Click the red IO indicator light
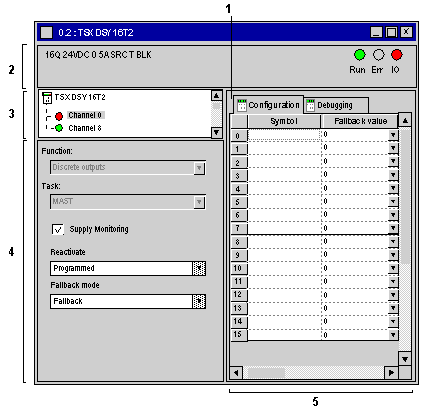Image resolution: width=440 pixels, height=410 pixels. click(396, 55)
